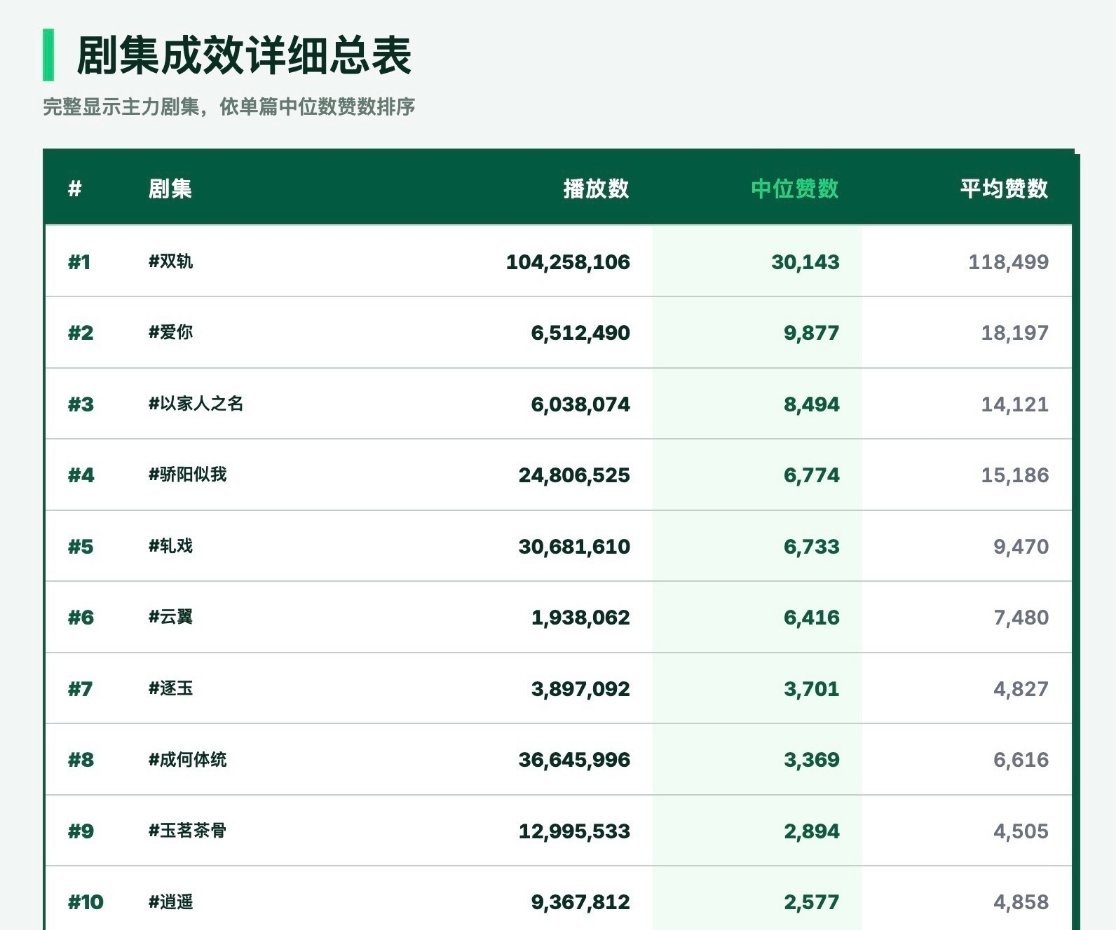1116x930 pixels.
Task: Open the #轧戏 hashtag link
Action: click(x=170, y=546)
